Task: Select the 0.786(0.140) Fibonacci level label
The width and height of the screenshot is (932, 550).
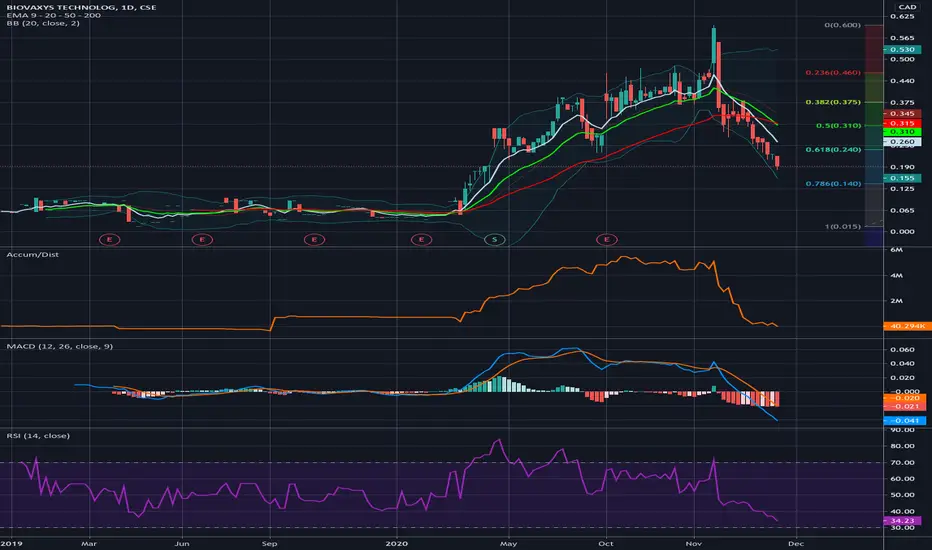Action: [x=833, y=183]
